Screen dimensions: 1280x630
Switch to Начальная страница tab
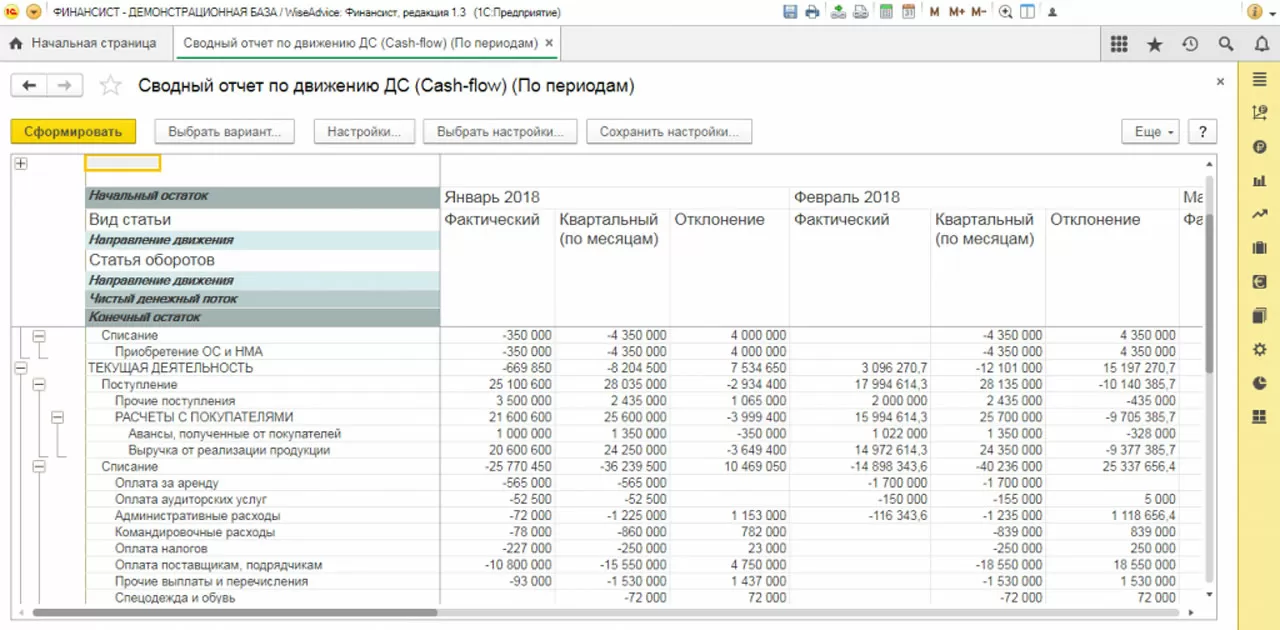(85, 44)
